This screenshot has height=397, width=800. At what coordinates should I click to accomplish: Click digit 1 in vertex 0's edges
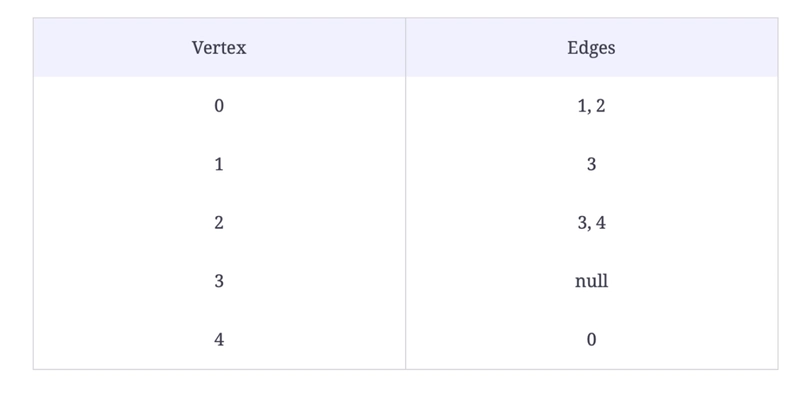click(x=582, y=106)
